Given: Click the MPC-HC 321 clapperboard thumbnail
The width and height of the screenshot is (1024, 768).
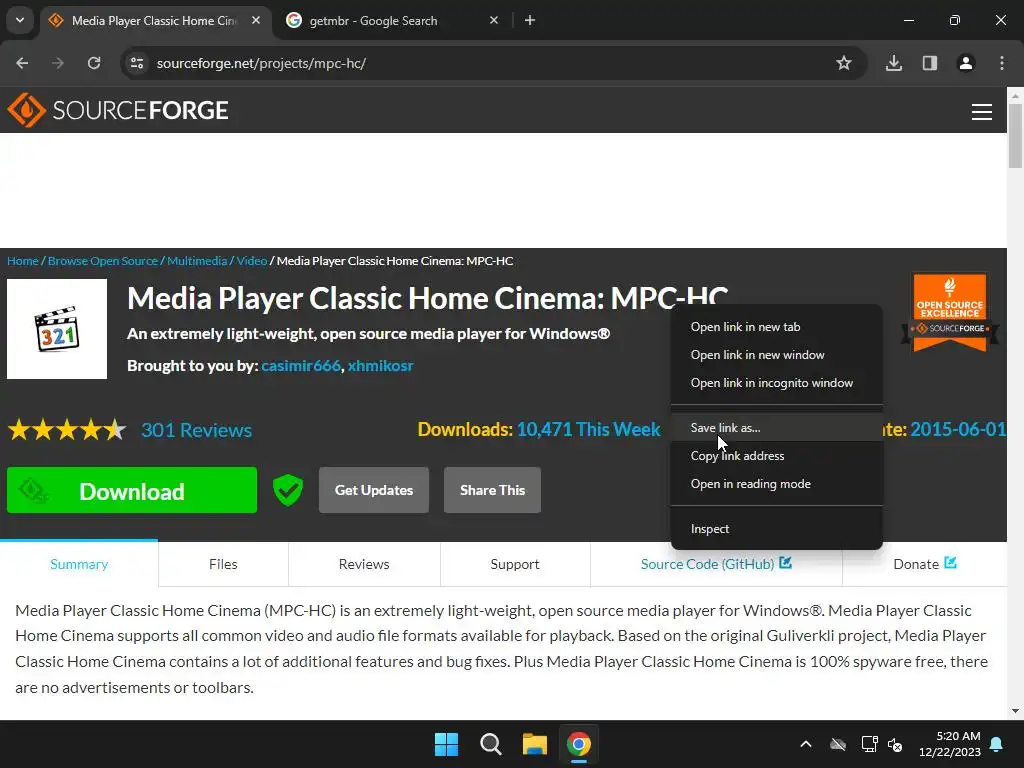Looking at the screenshot, I should click(57, 329).
